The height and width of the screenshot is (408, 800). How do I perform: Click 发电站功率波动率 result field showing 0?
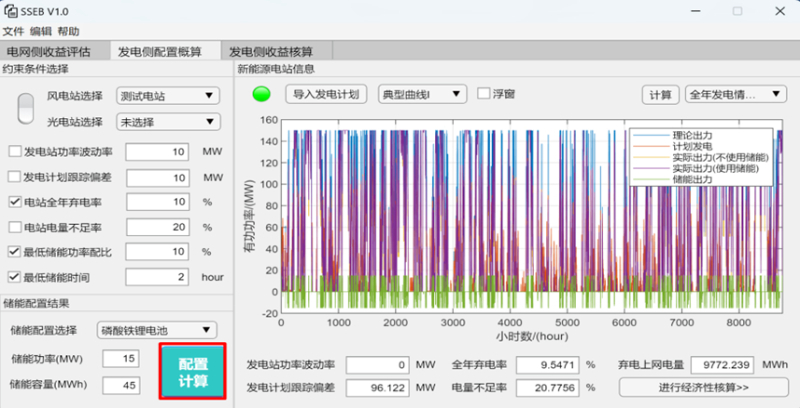point(378,365)
